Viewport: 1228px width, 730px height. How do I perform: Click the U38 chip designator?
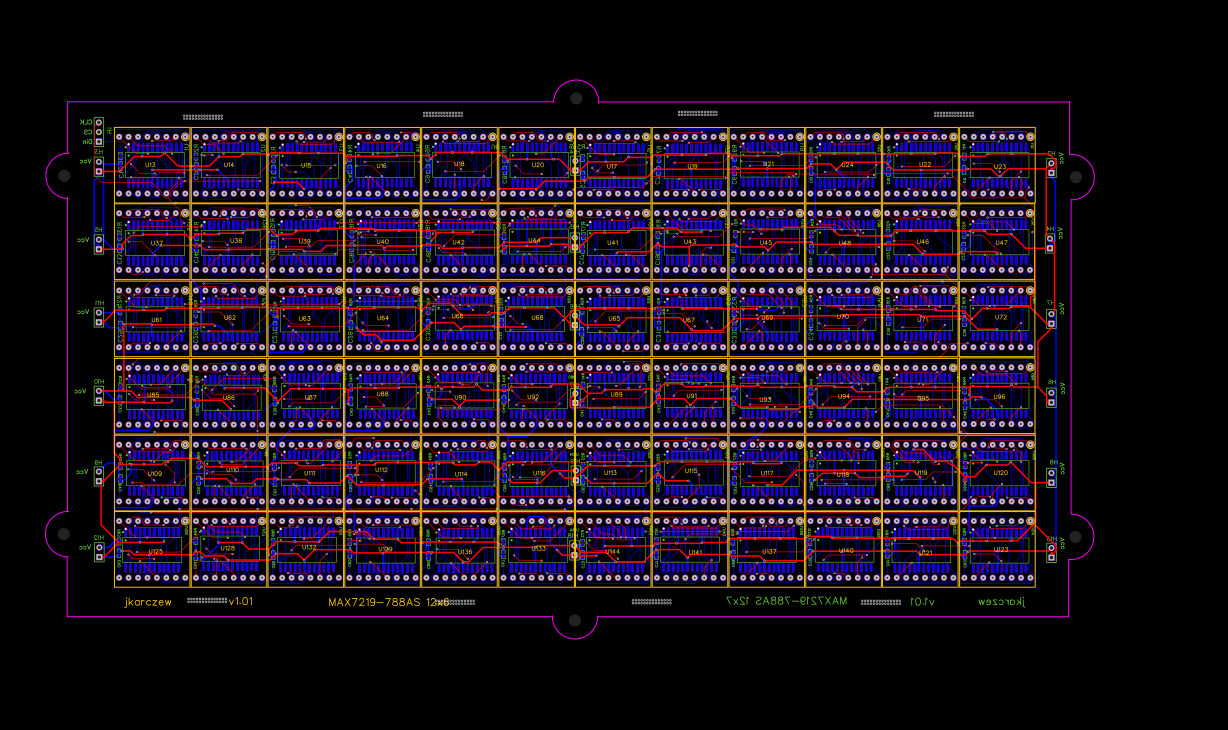(236, 240)
